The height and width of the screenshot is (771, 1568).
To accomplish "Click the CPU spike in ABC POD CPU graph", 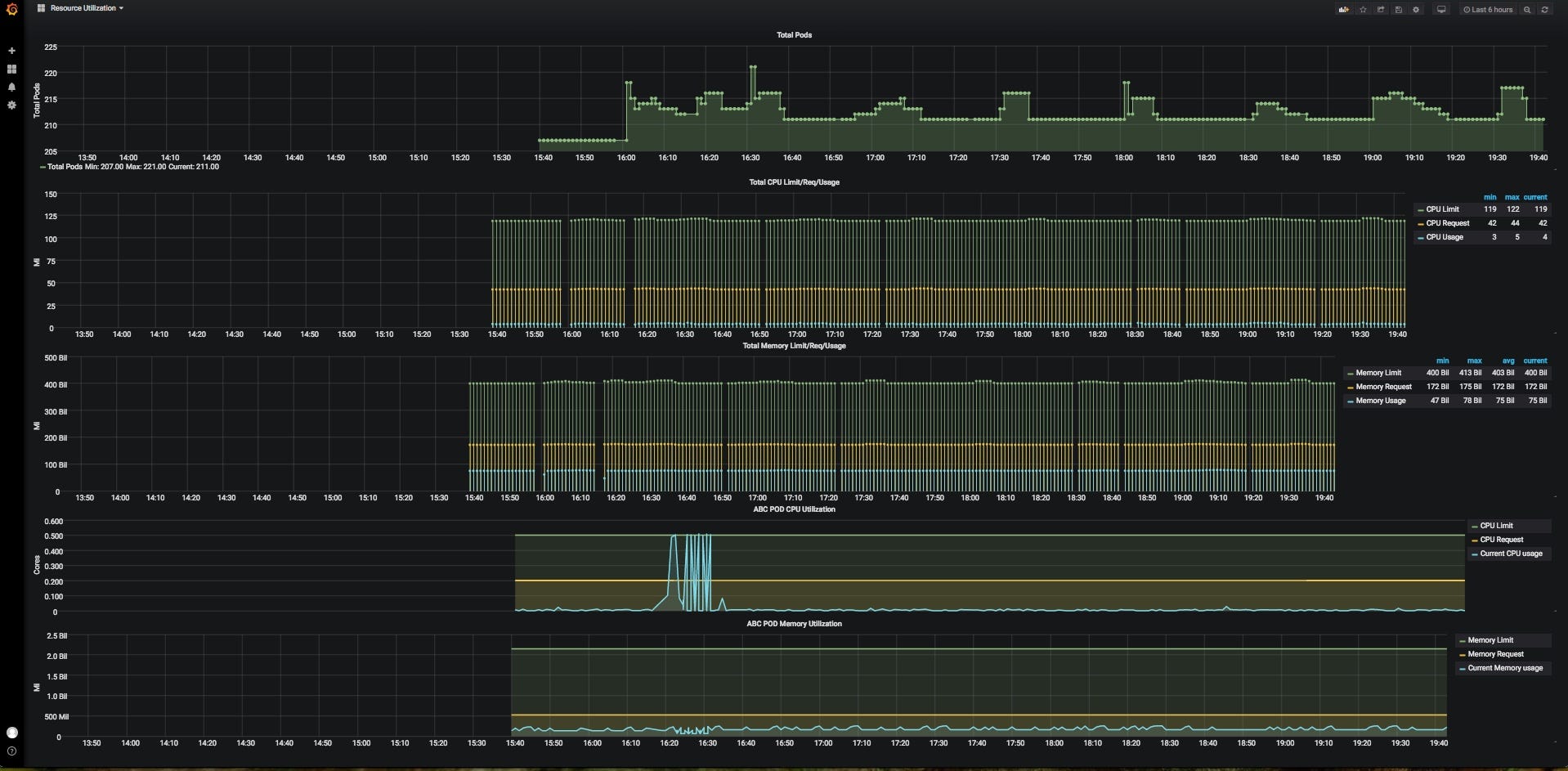I will (x=691, y=572).
